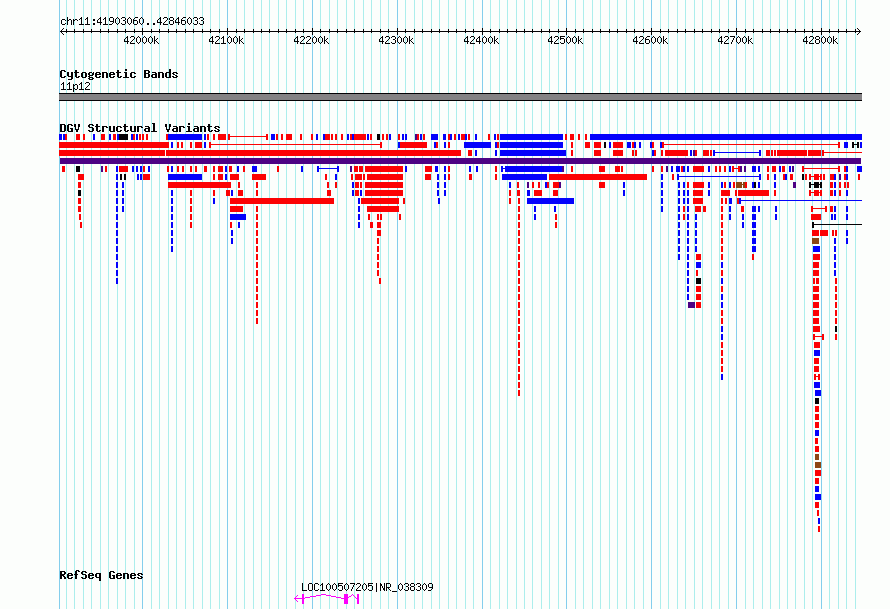Click the 42400k ruler tick label
890x609 pixels.
pos(481,40)
